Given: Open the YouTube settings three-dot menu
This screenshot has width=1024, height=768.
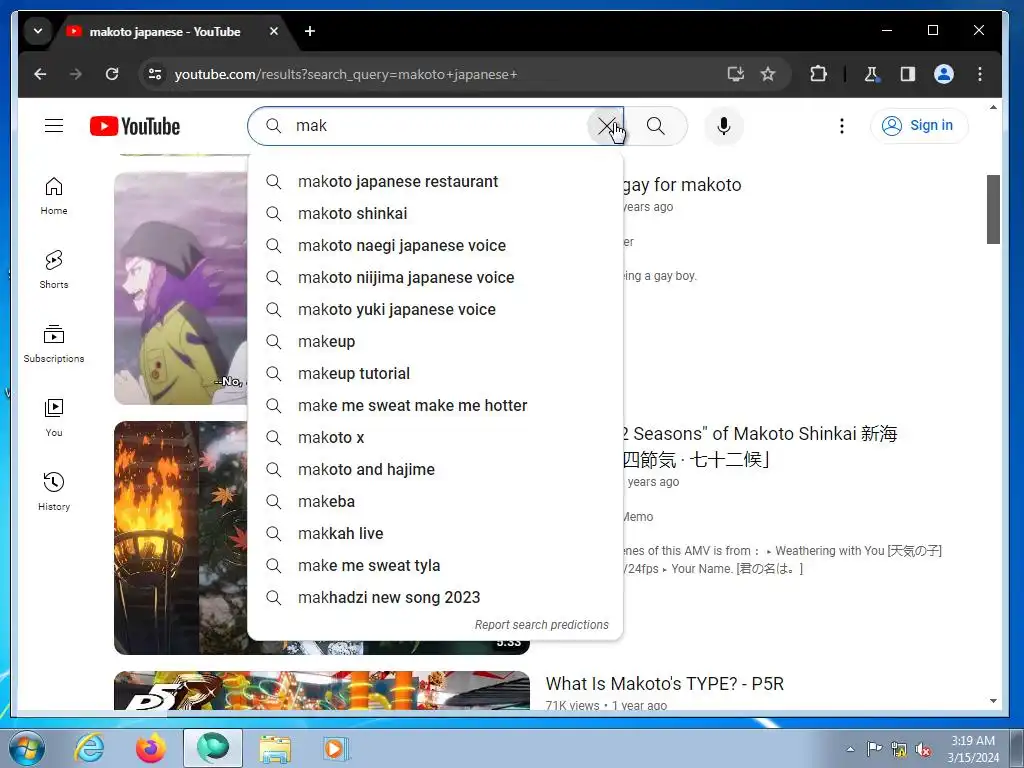Looking at the screenshot, I should 842,126.
